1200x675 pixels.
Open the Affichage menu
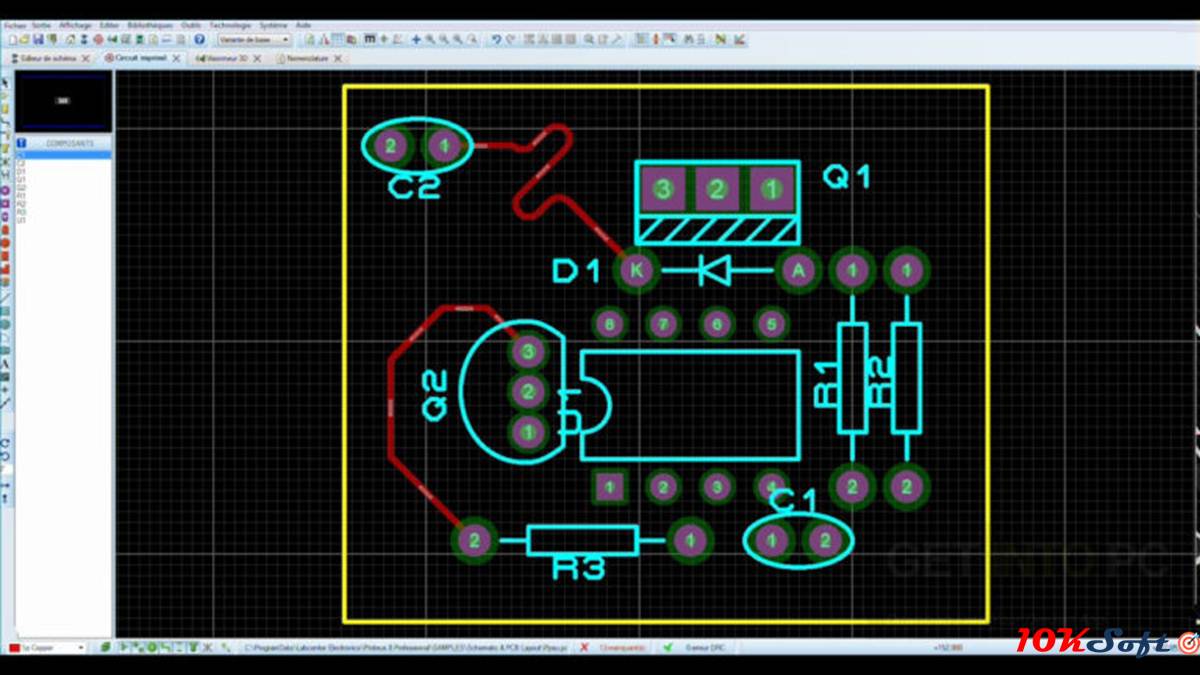(x=75, y=25)
